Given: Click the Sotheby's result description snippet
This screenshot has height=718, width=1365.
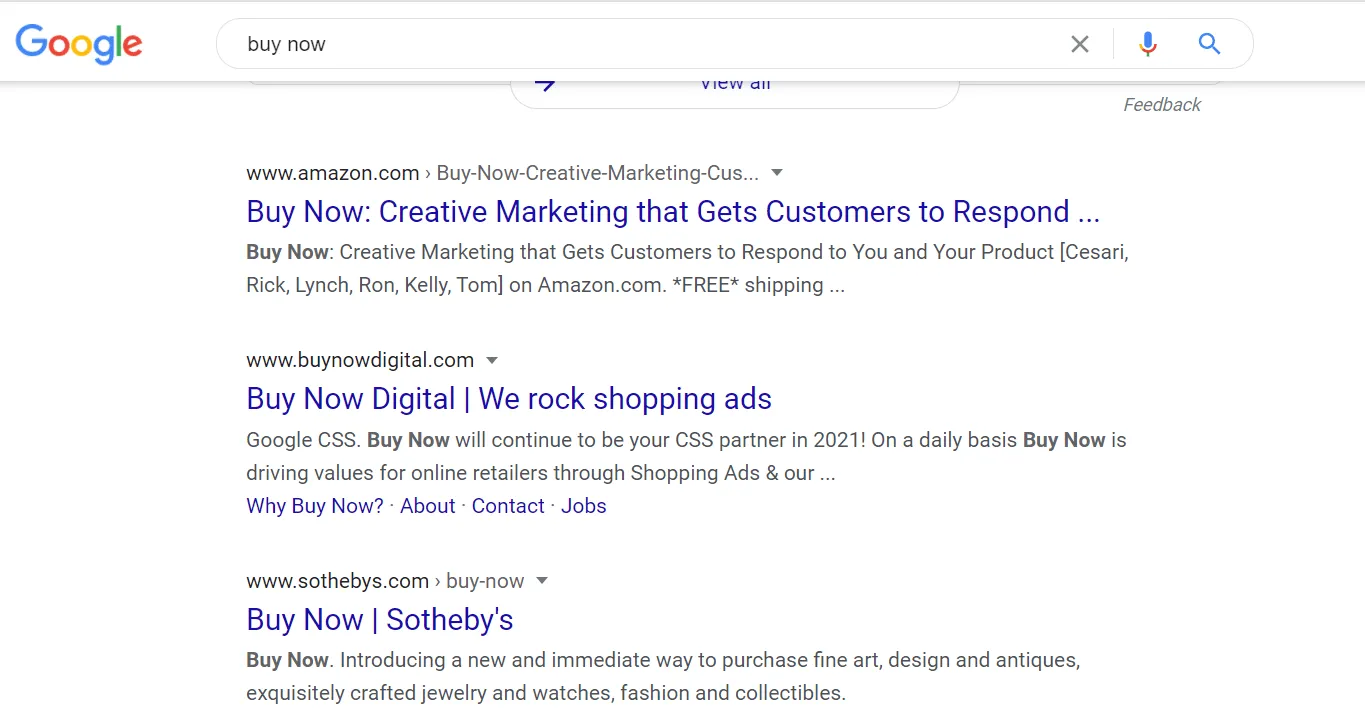Looking at the screenshot, I should (662, 676).
